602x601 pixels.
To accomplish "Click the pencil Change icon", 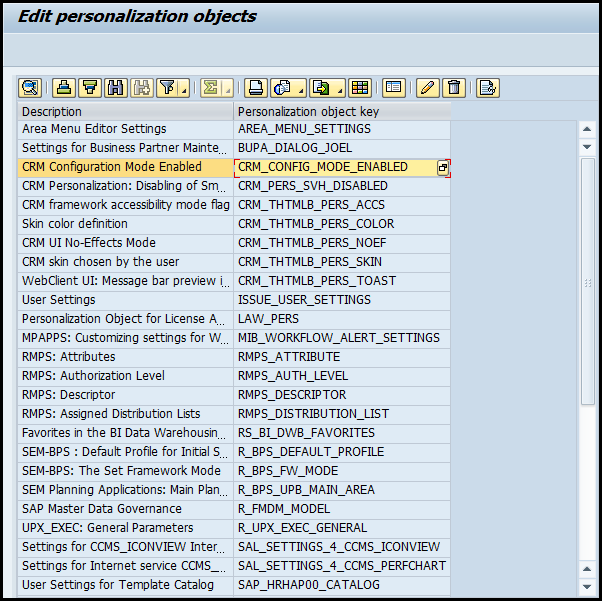I will pyautogui.click(x=427, y=88).
